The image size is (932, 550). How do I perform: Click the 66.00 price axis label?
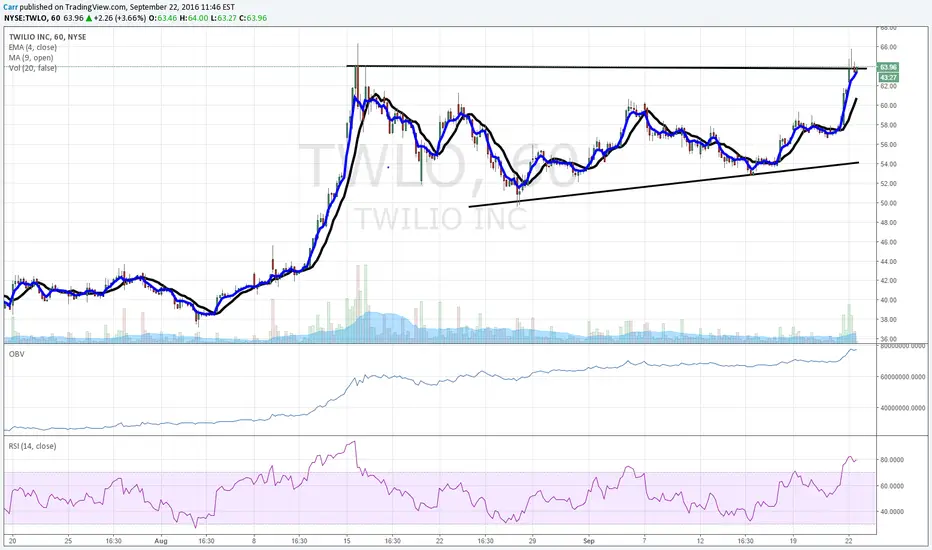point(888,47)
